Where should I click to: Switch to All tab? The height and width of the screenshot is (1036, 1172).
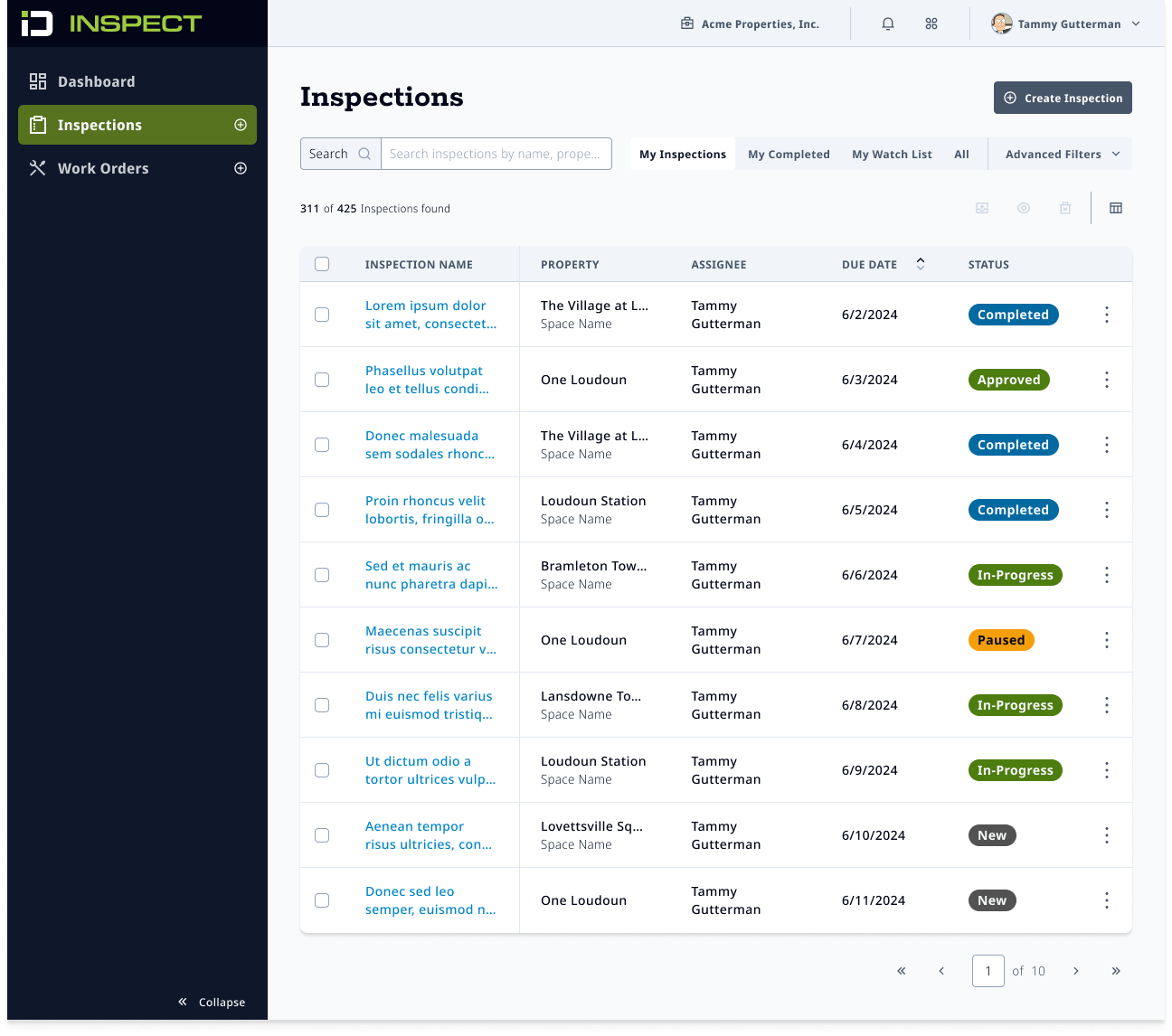pos(961,154)
